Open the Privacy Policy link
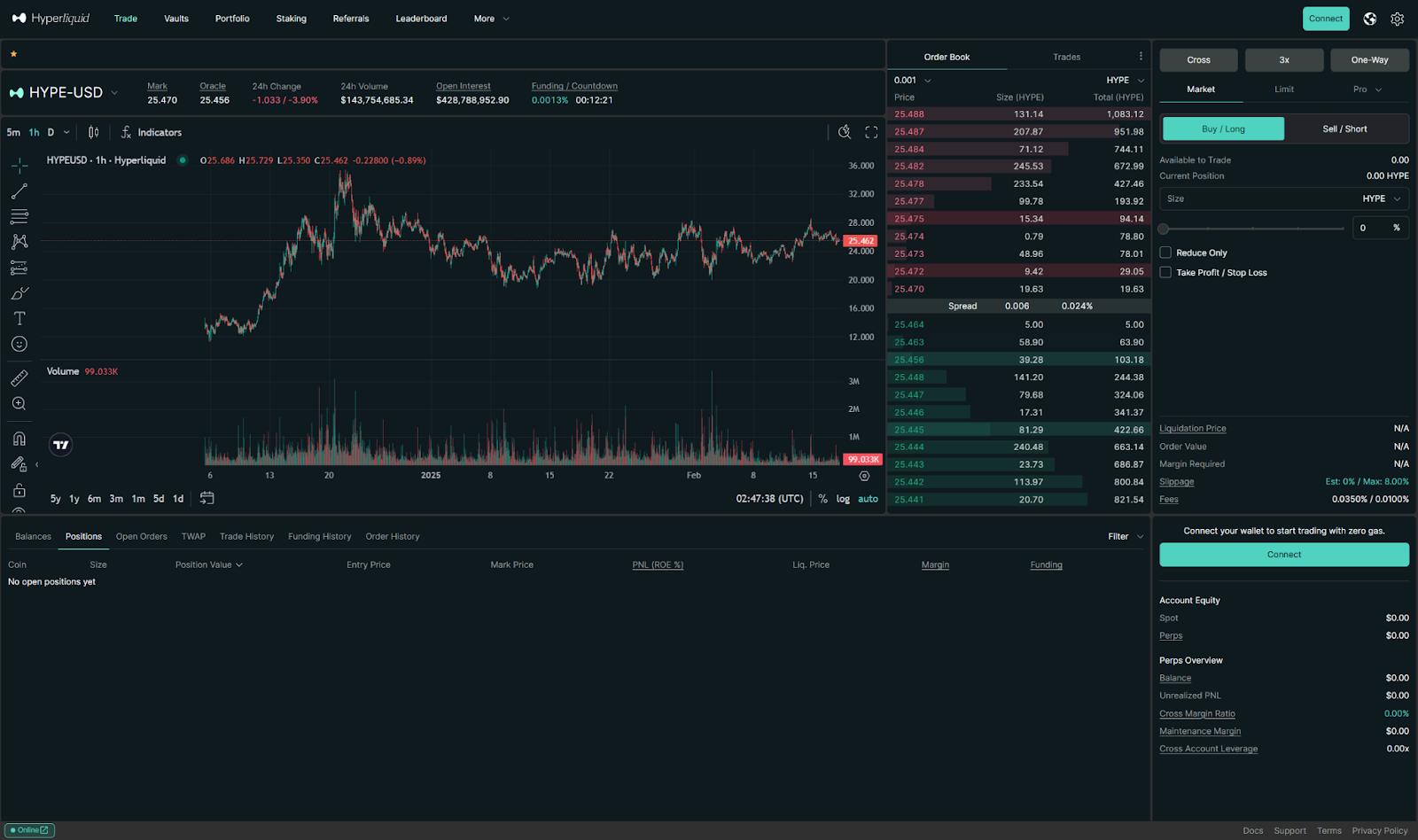The height and width of the screenshot is (840, 1418). point(1380,830)
